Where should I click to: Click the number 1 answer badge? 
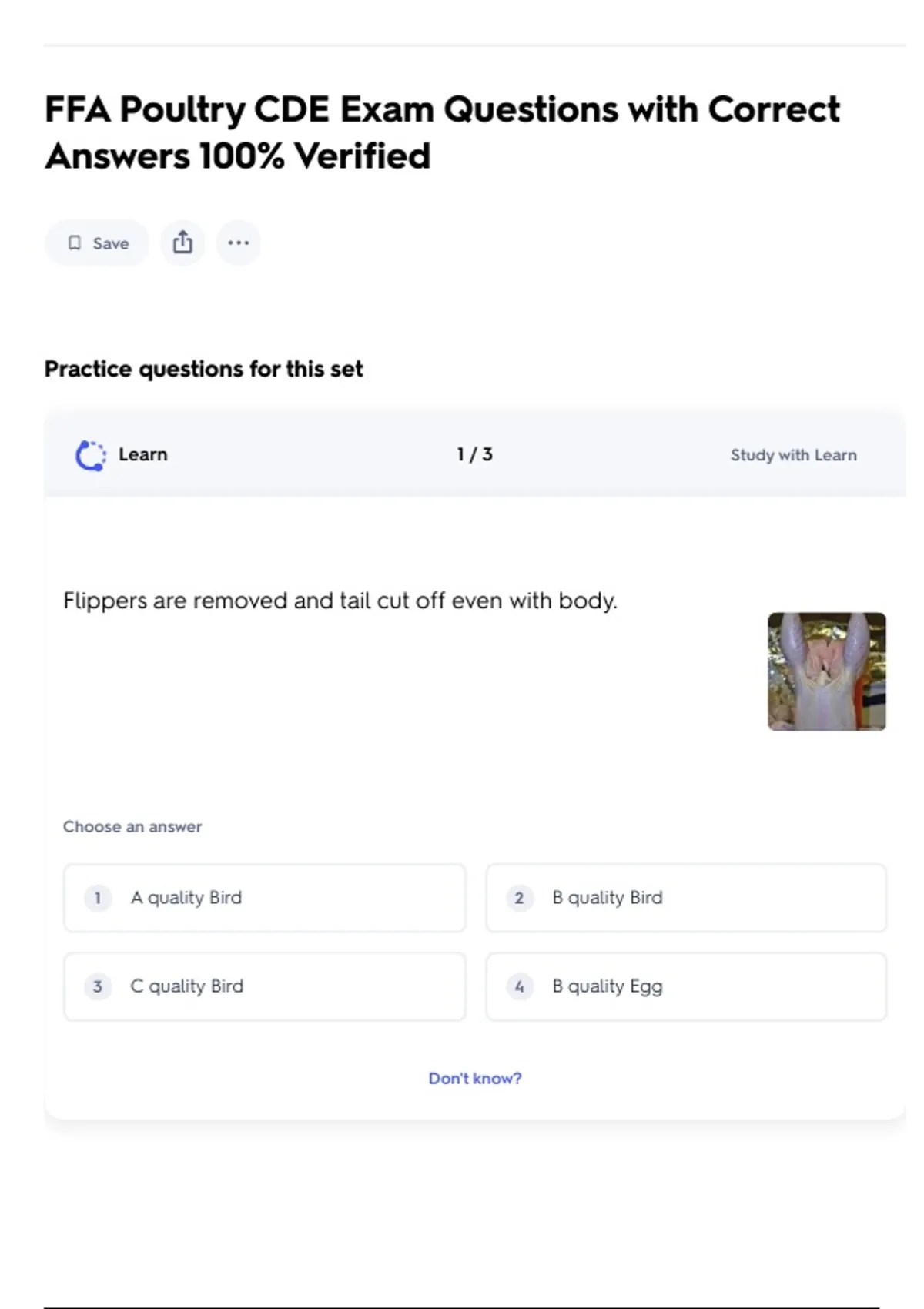click(98, 898)
